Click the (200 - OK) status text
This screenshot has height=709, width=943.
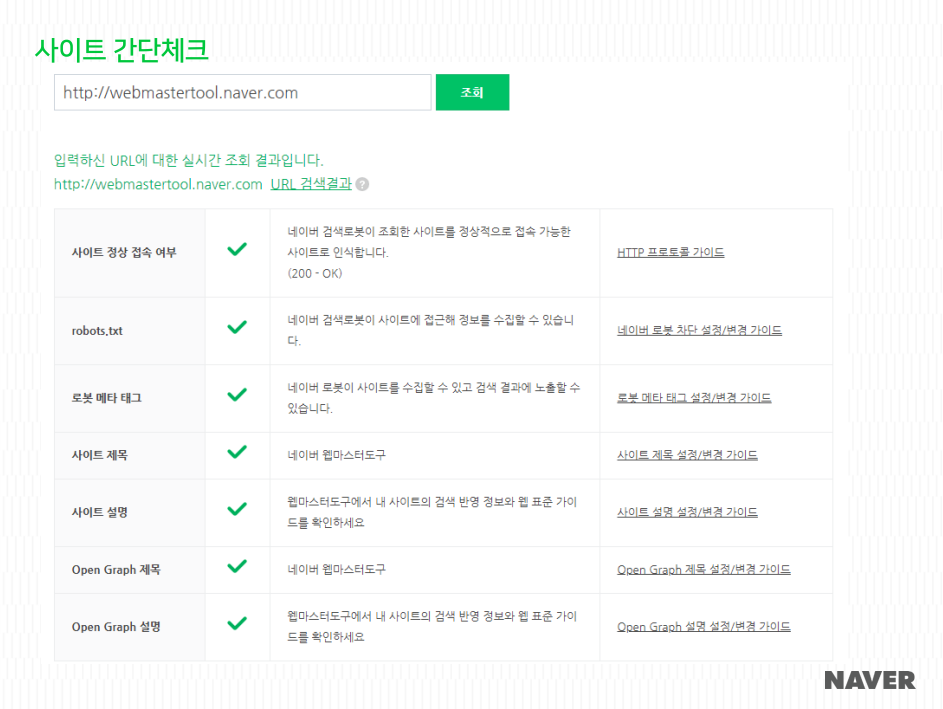(x=315, y=274)
